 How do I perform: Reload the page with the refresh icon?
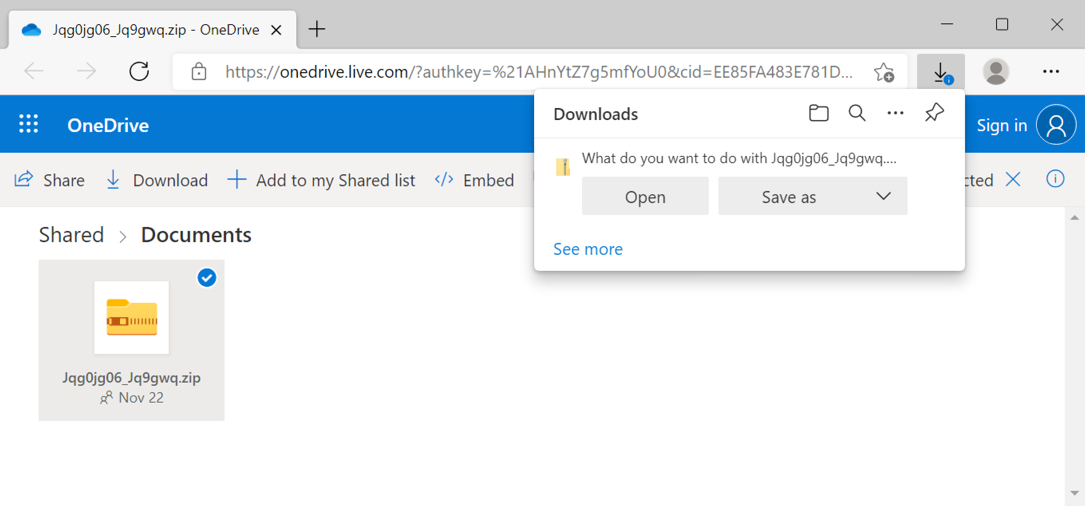point(140,71)
